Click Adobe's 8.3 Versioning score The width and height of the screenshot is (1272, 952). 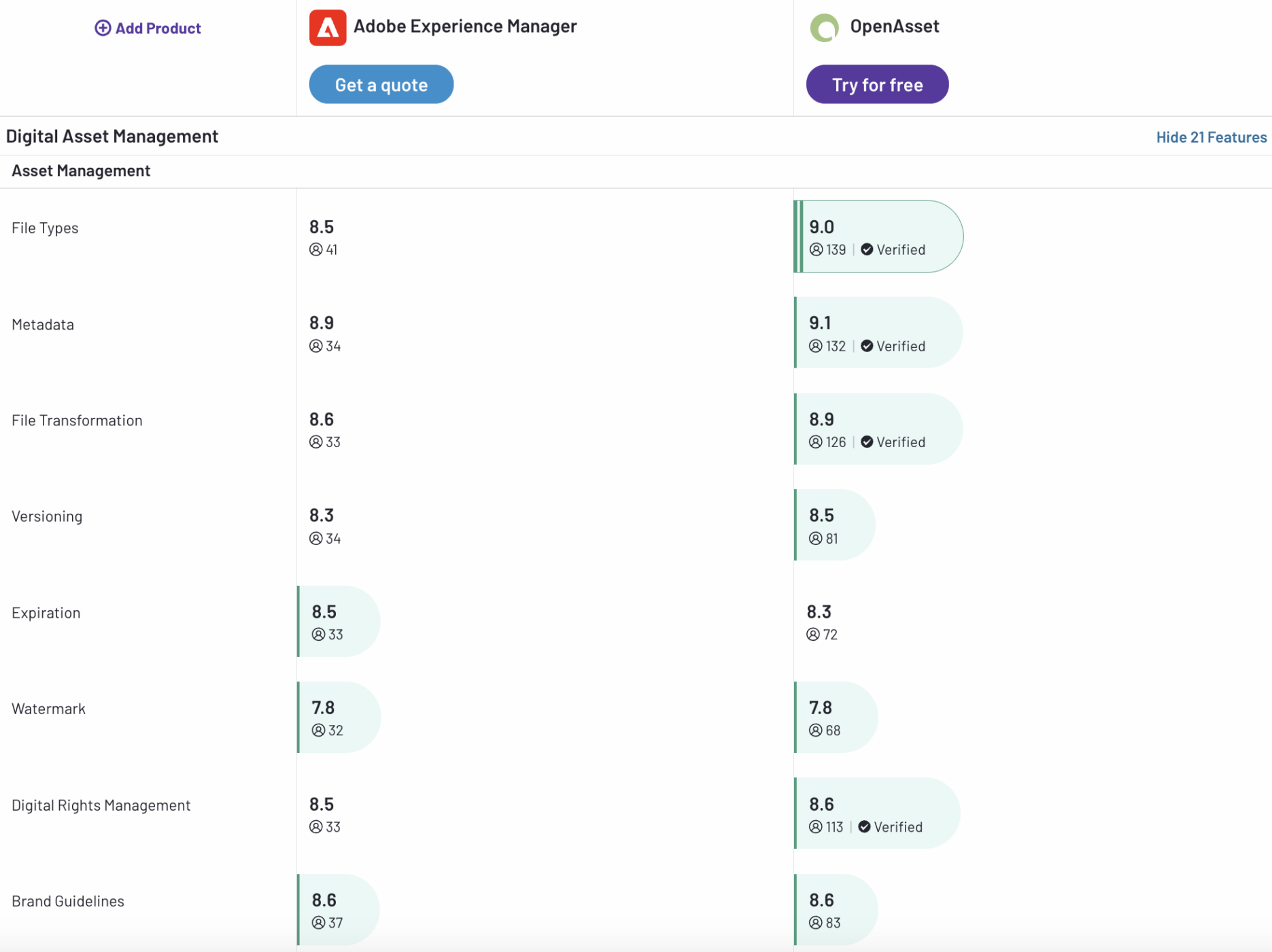[x=322, y=515]
